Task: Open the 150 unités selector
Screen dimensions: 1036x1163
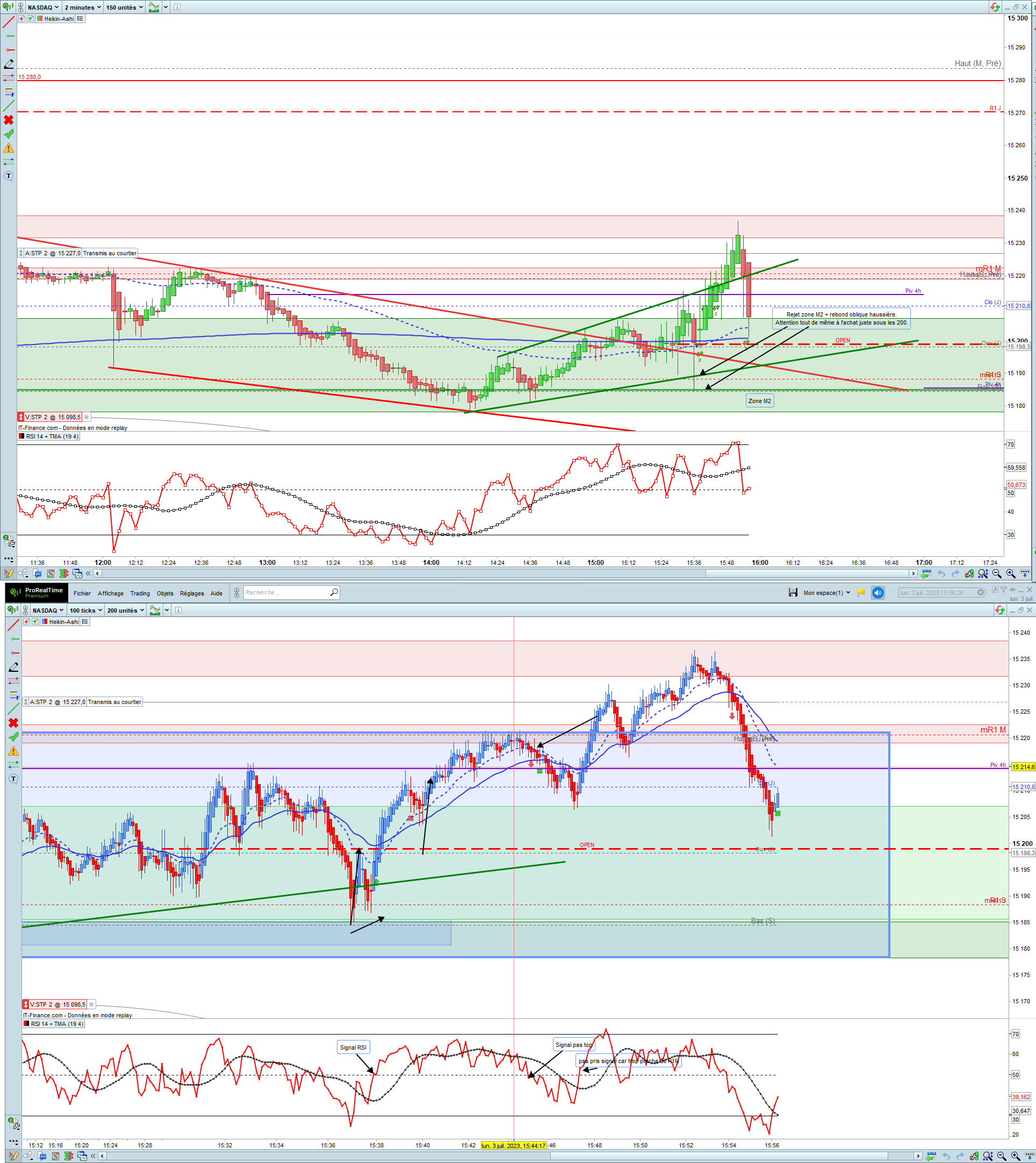Action: click(x=124, y=8)
